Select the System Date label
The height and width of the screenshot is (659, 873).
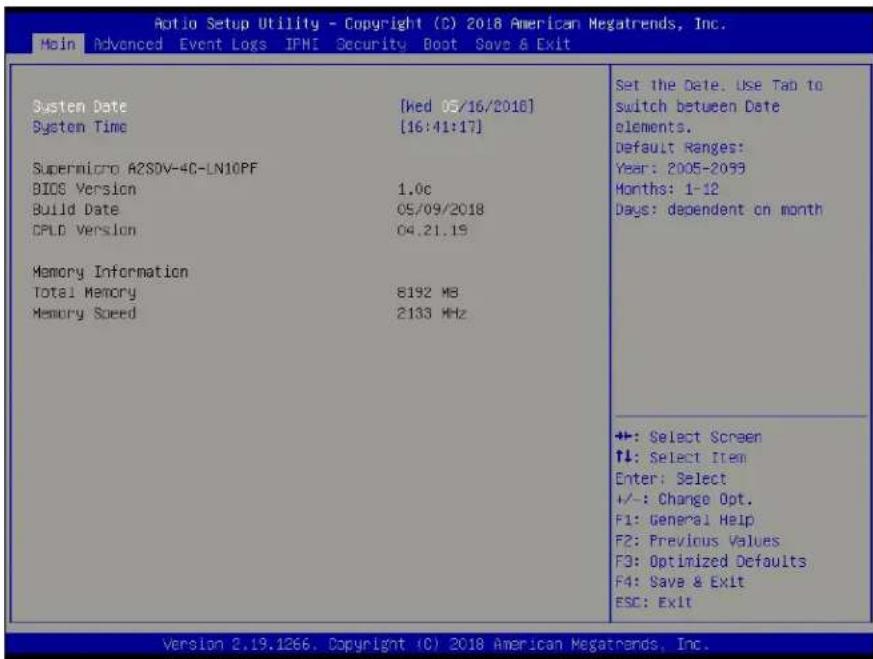(x=80, y=106)
